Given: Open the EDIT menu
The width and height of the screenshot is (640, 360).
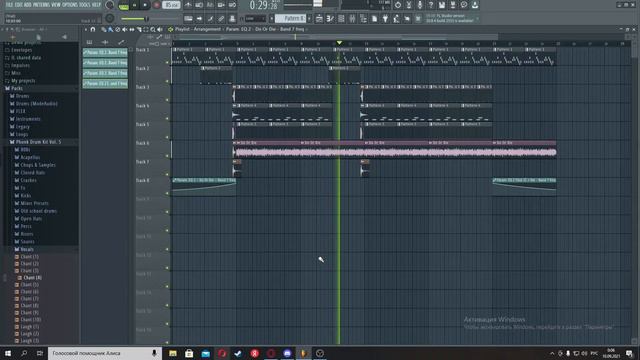Looking at the screenshot, I should pyautogui.click(x=19, y=5).
